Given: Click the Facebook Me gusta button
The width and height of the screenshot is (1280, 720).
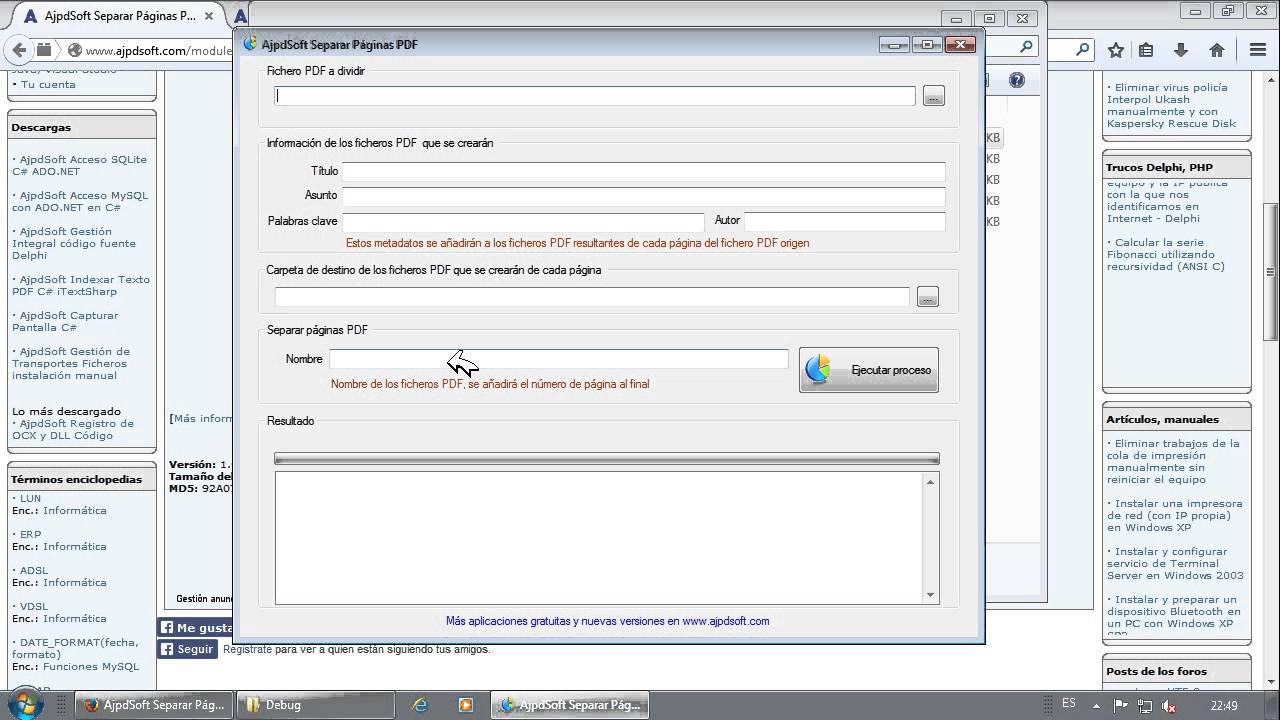Looking at the screenshot, I should tap(195, 628).
